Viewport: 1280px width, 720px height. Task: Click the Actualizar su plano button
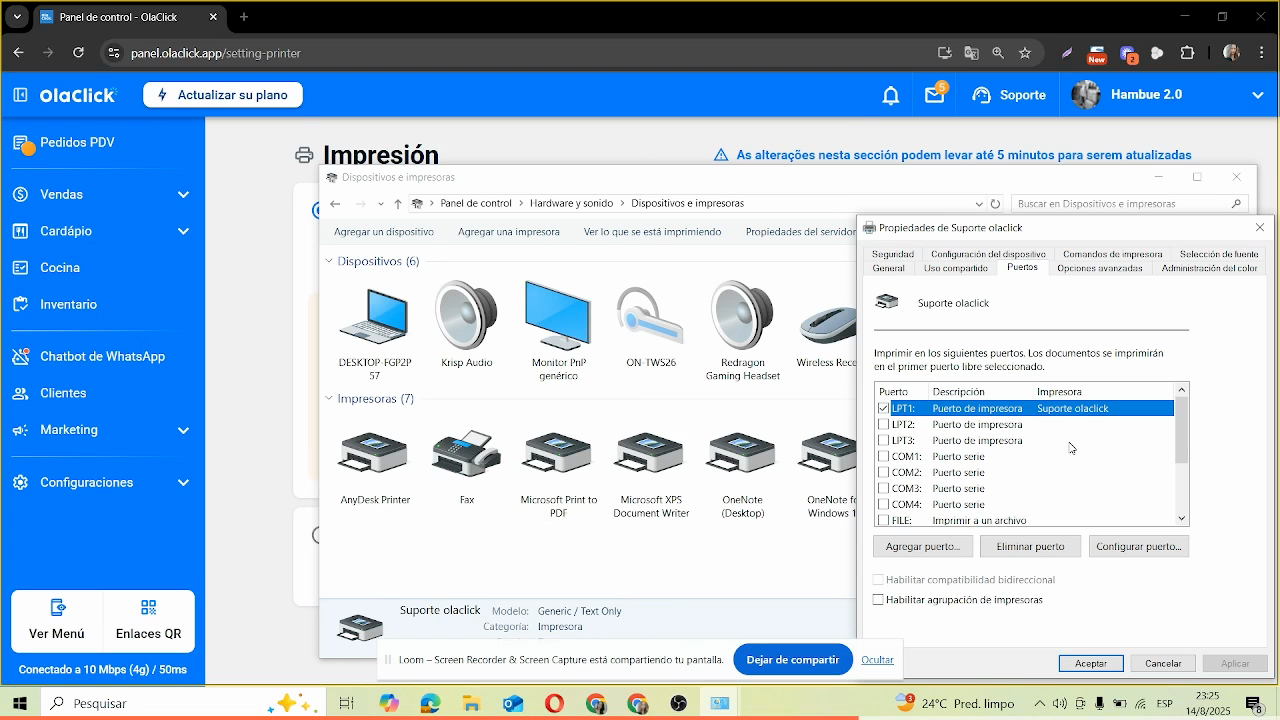click(223, 95)
